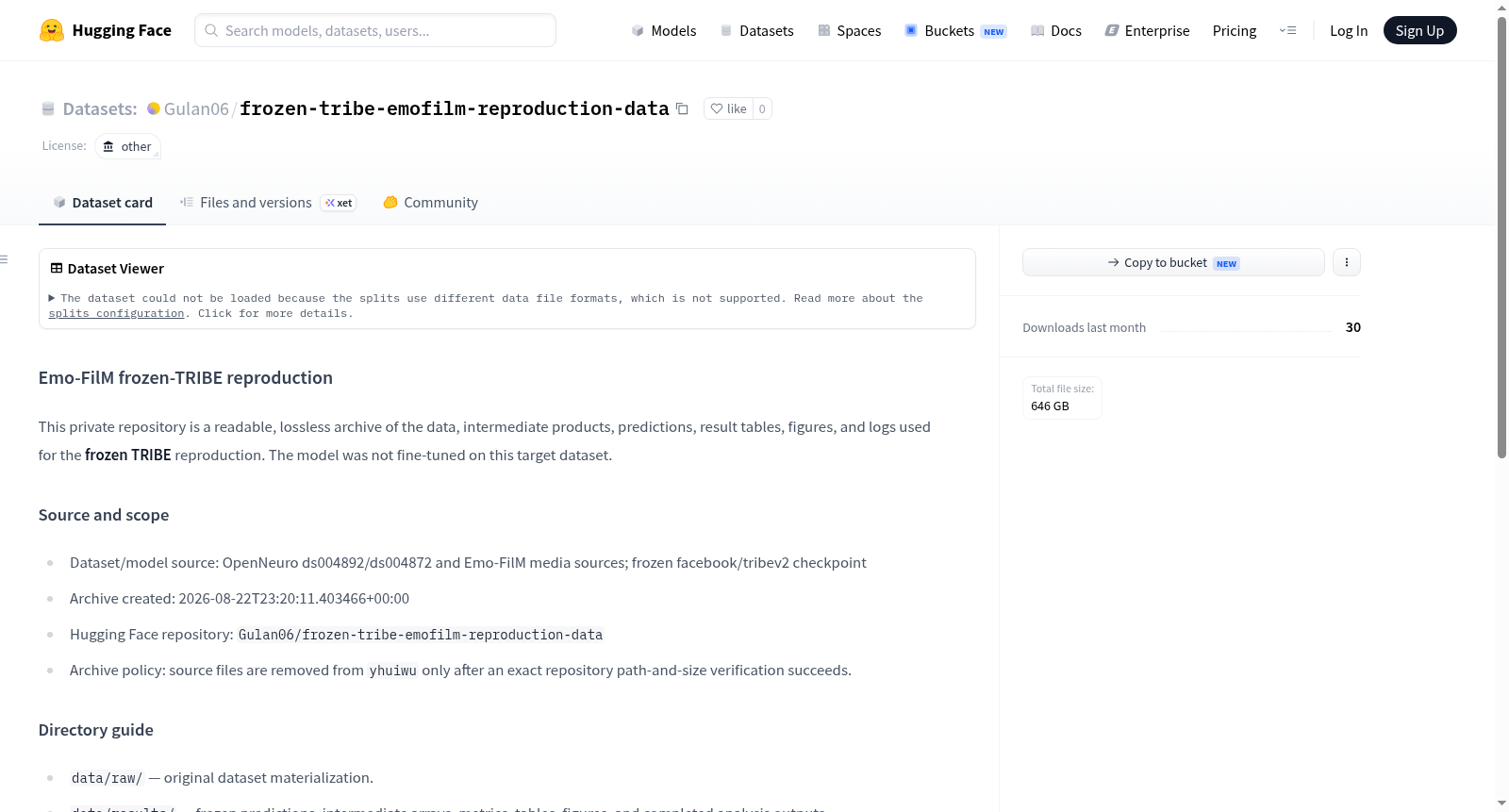
Task: Click the Copy to bucket button
Action: (1173, 262)
